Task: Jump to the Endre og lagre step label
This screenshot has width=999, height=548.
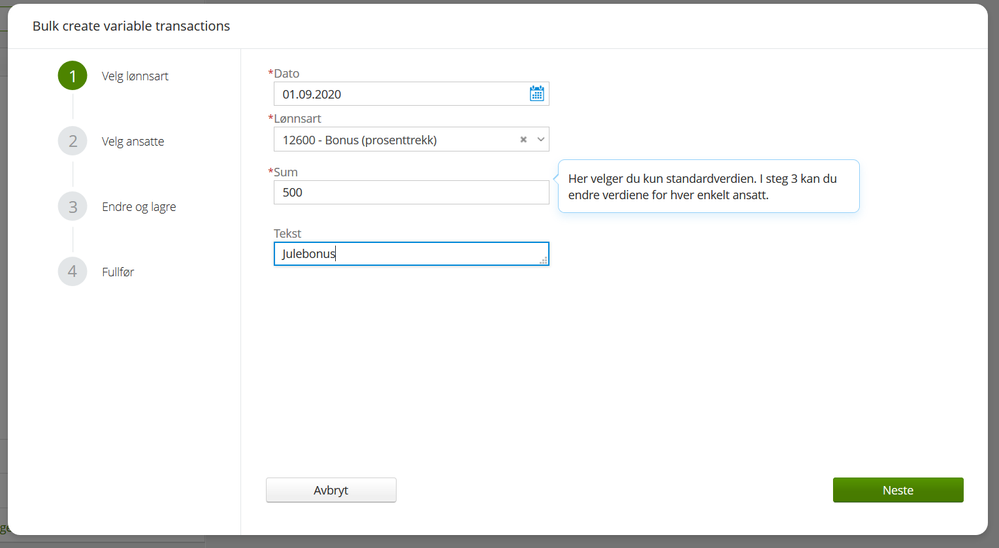Action: (139, 207)
